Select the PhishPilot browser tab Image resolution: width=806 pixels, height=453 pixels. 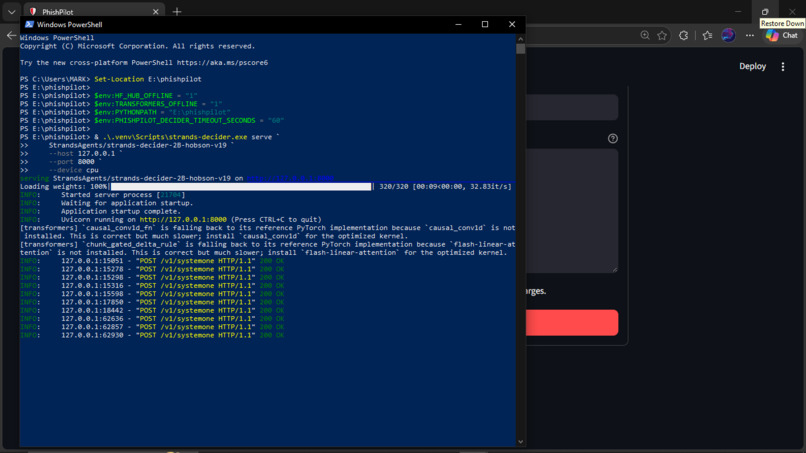(x=93, y=11)
